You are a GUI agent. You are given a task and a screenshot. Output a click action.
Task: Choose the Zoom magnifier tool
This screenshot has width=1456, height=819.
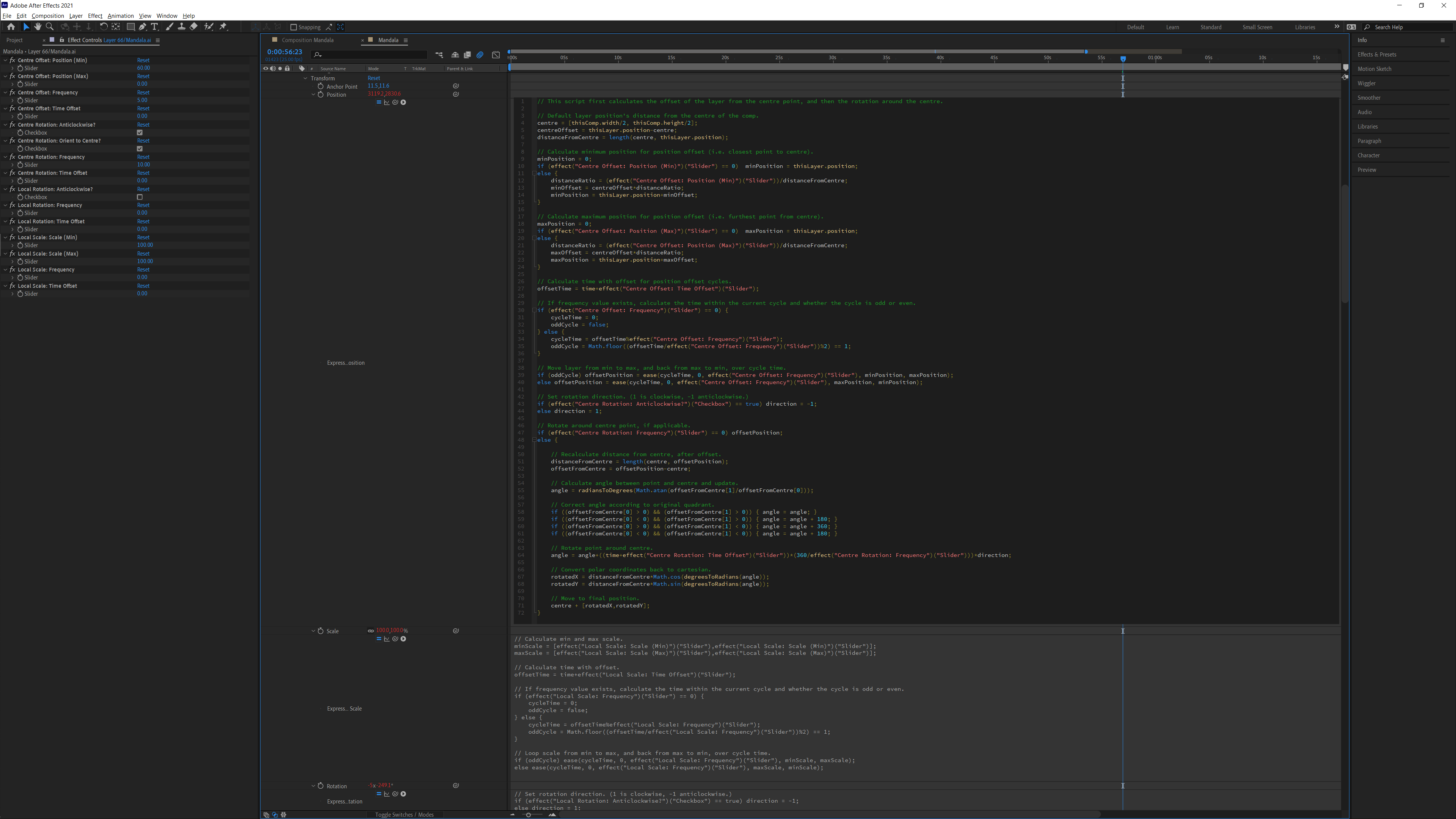50,27
